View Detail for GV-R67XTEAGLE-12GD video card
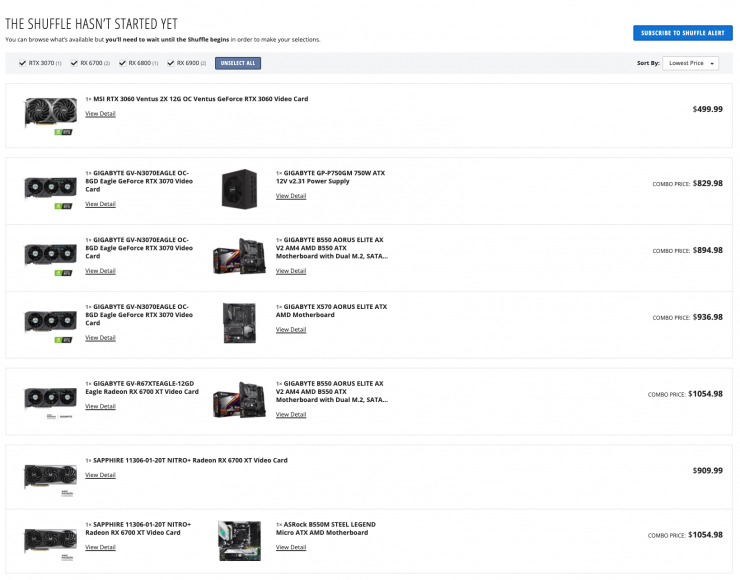The image size is (740, 580). tap(100, 406)
